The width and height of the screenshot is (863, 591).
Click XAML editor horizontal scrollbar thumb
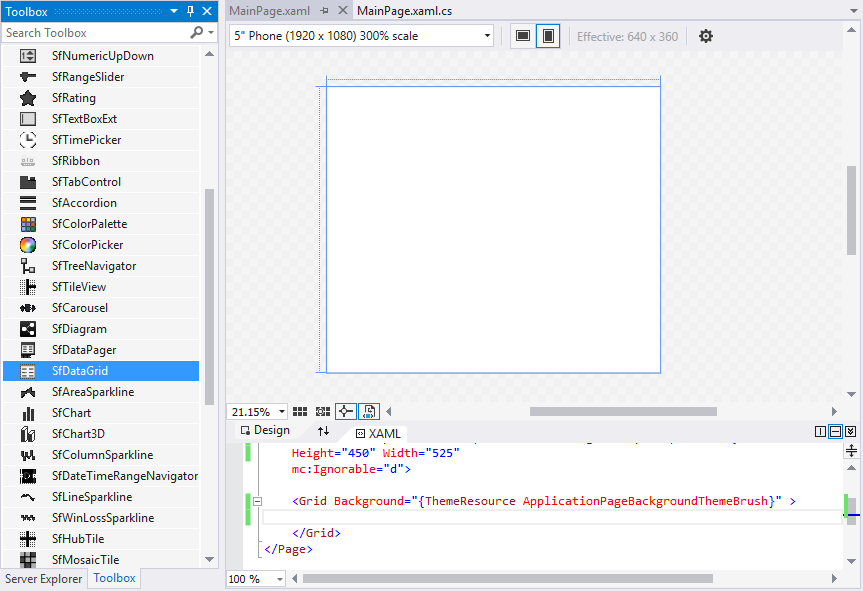[507, 578]
